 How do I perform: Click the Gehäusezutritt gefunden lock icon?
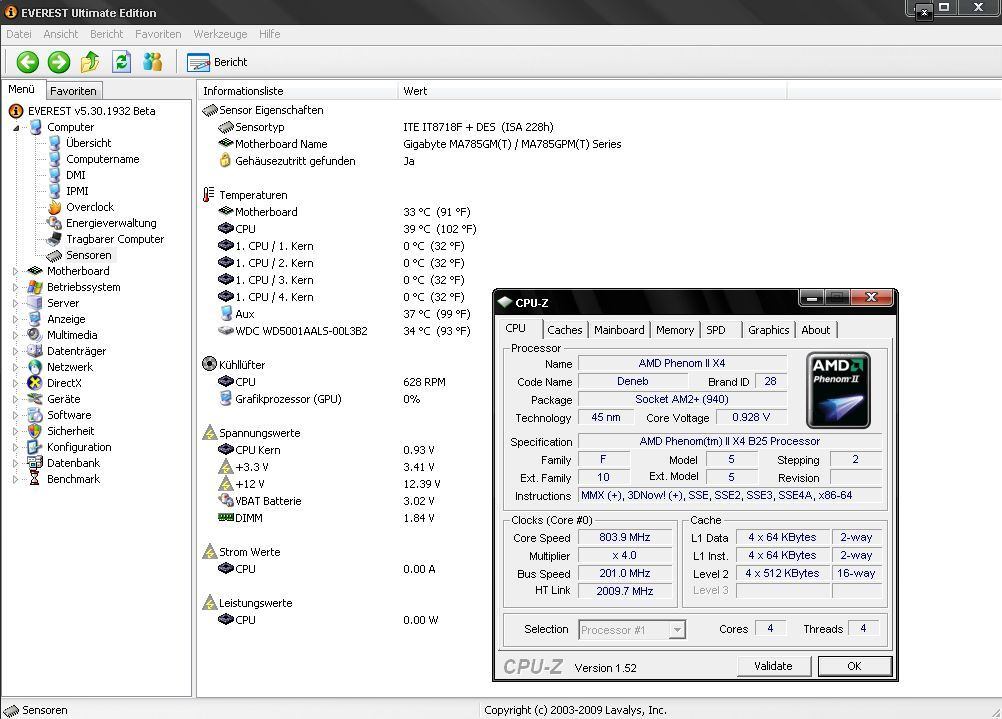(225, 160)
